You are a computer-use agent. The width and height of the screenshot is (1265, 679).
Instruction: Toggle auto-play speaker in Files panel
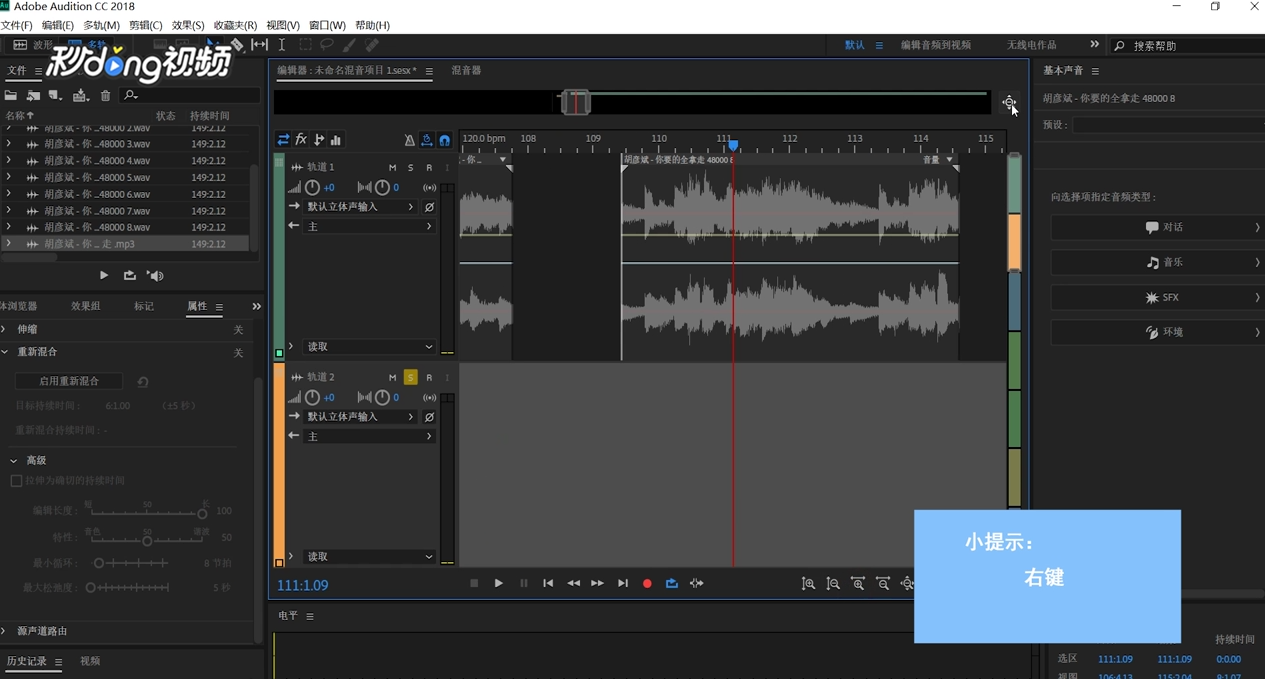click(155, 275)
